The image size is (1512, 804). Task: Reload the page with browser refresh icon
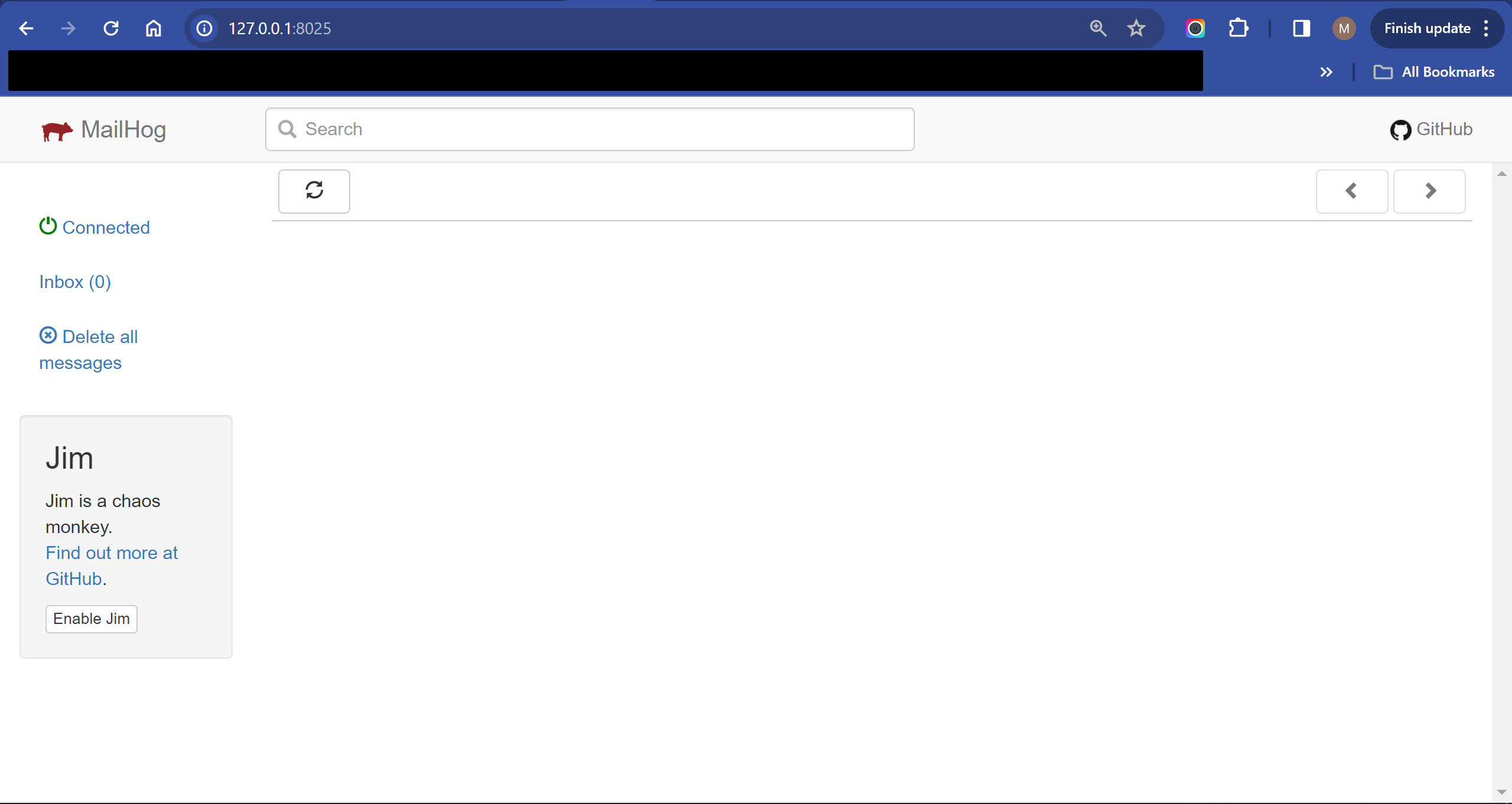click(111, 28)
